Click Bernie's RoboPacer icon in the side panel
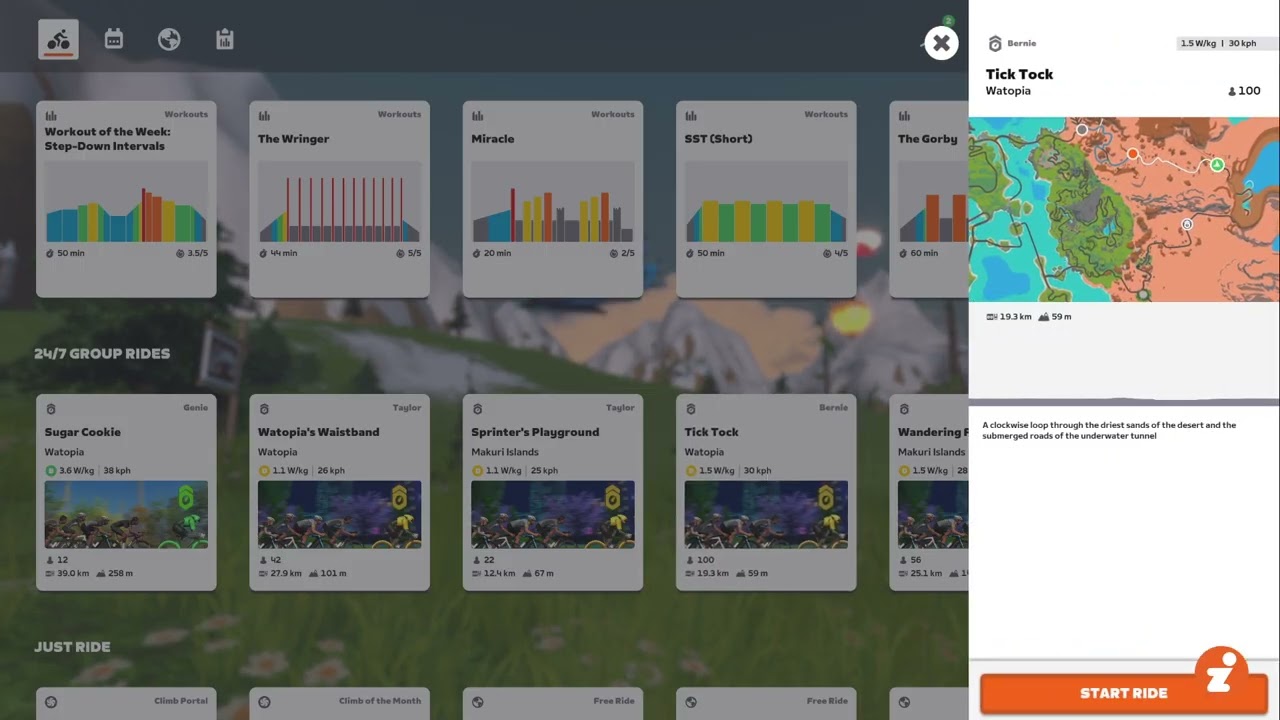This screenshot has height=720, width=1280. pos(995,44)
